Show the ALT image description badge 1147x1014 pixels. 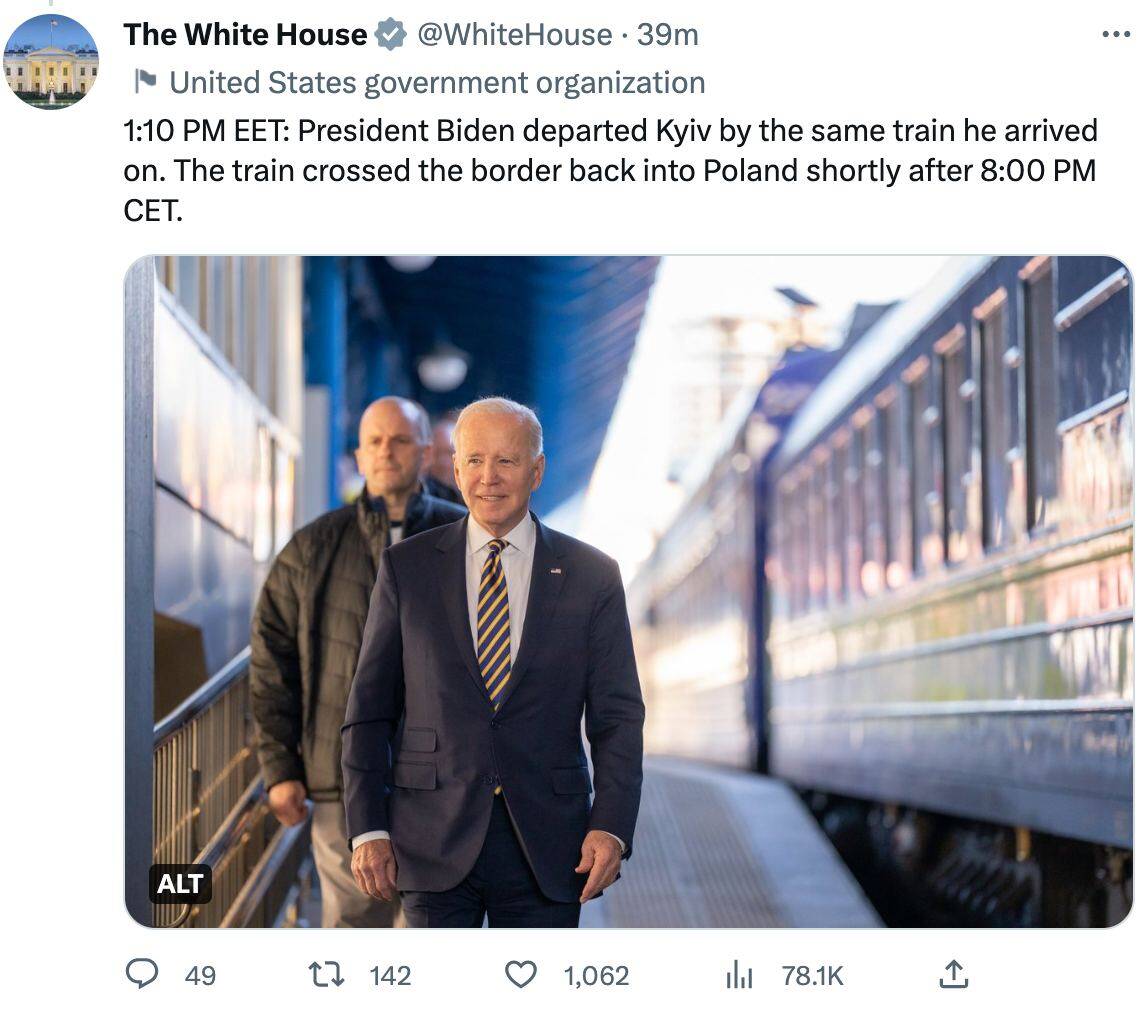(180, 884)
